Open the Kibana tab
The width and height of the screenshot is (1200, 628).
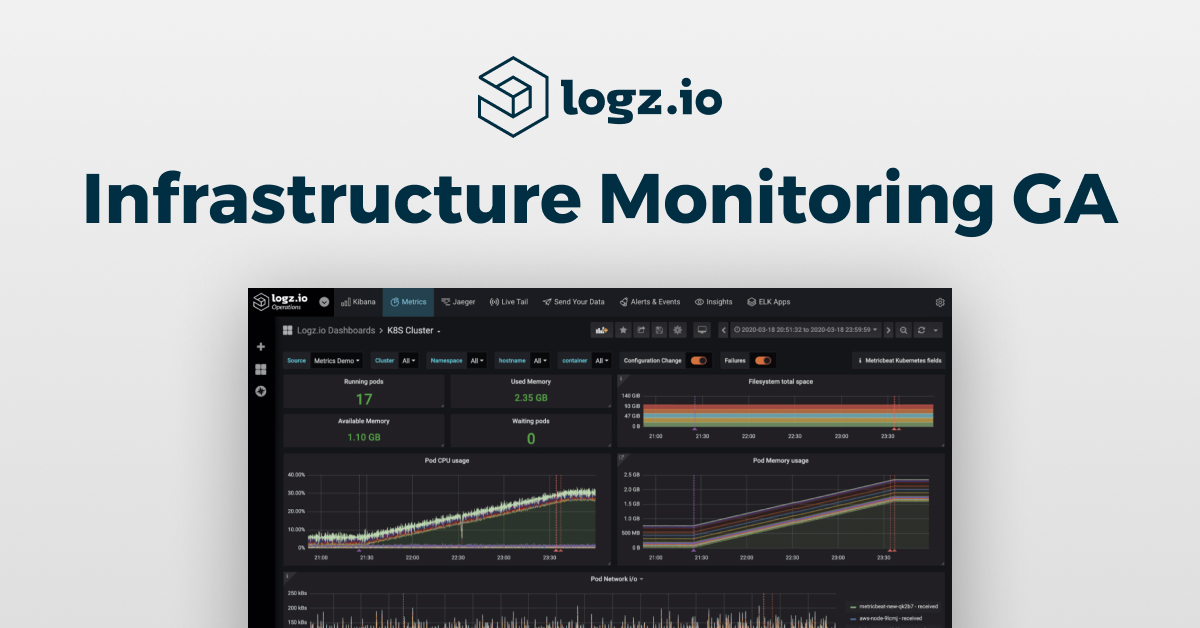click(358, 302)
